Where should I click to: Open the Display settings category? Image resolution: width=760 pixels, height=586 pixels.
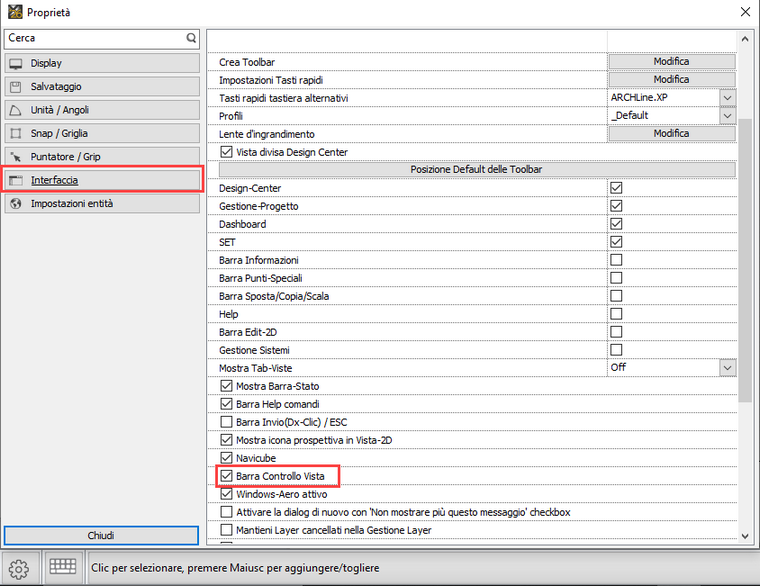pyautogui.click(x=102, y=63)
